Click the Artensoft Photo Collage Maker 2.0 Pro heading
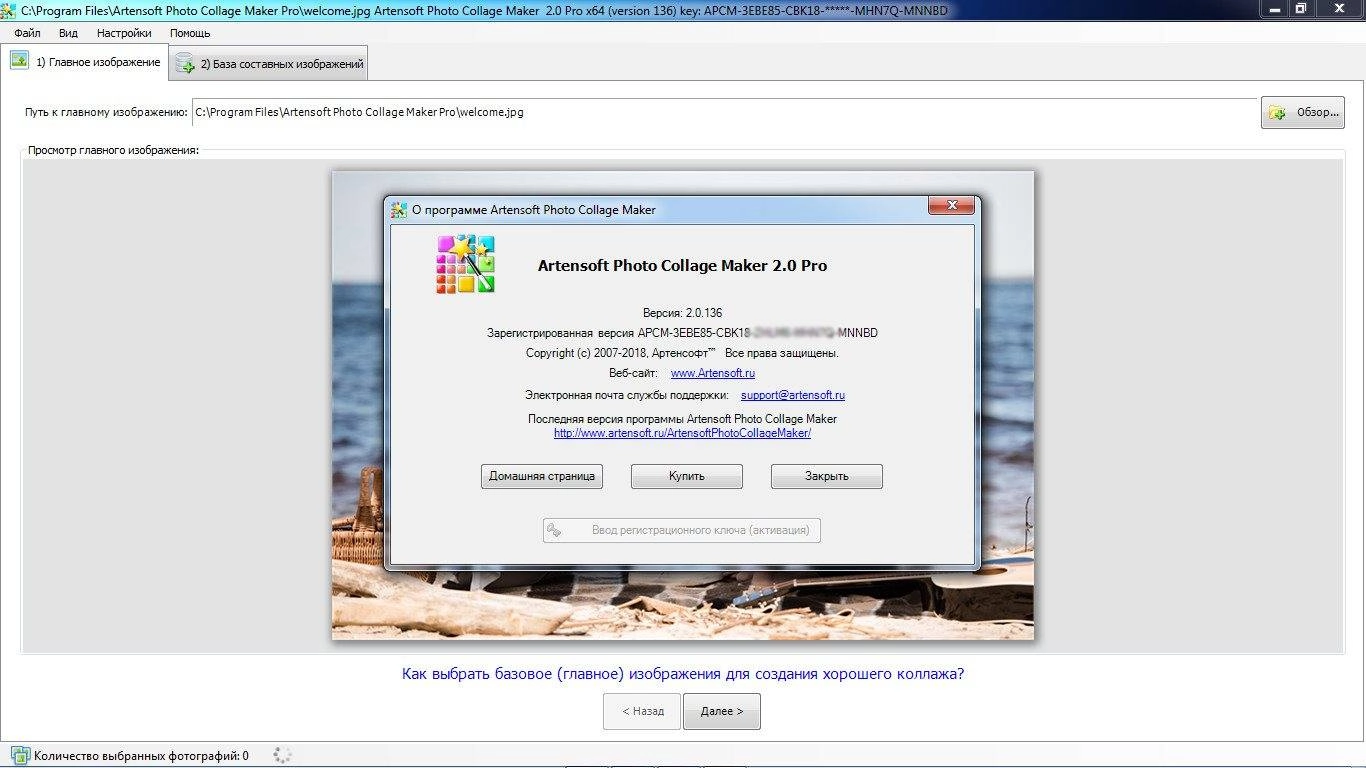 pos(682,266)
